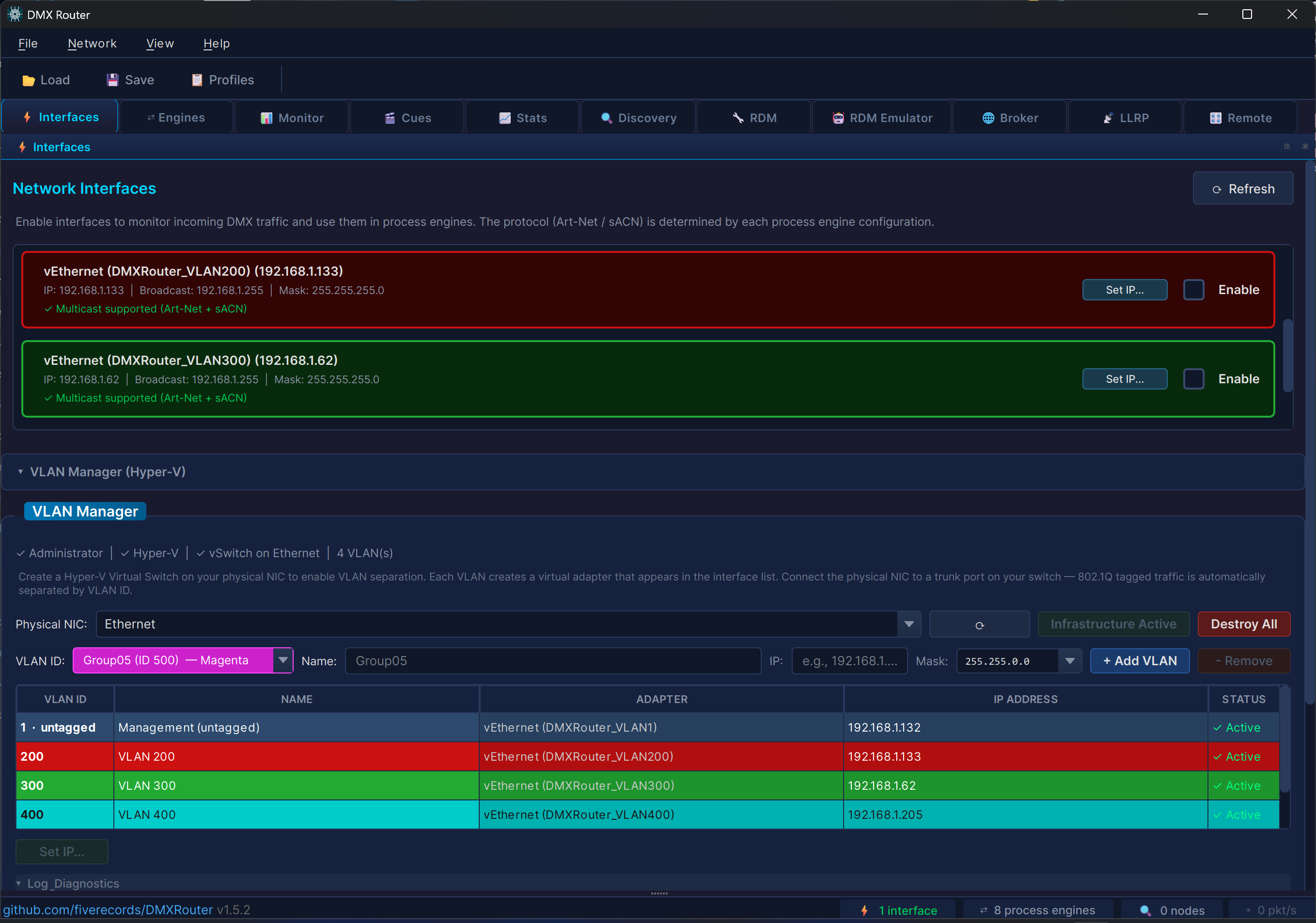Image resolution: width=1316 pixels, height=923 pixels.
Task: Click the 192.168.1.205 IP address cell
Action: point(1025,814)
